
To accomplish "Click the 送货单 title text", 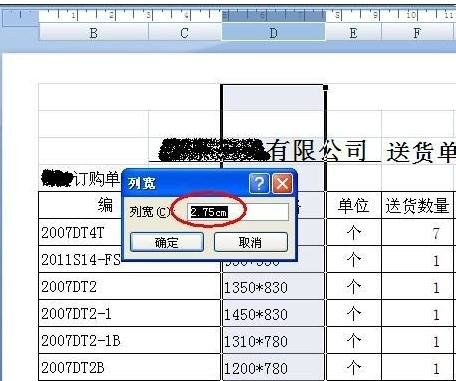I will click(x=421, y=152).
